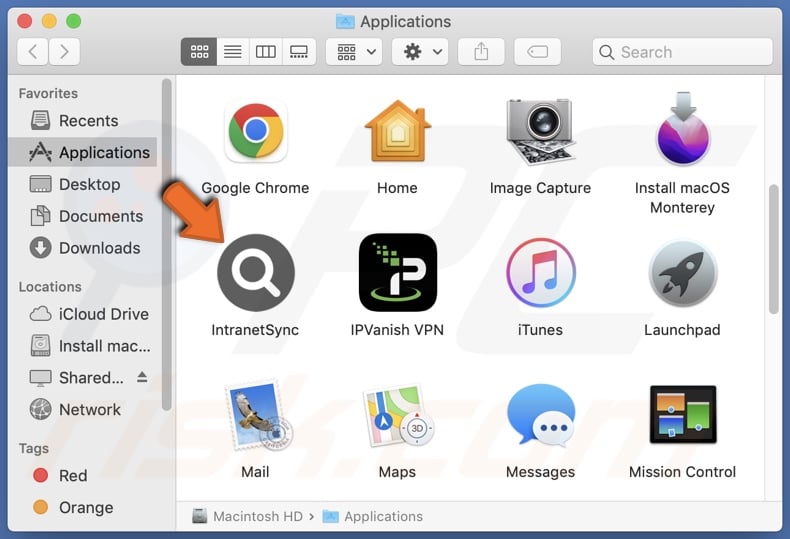
Task: Filter by the Orange tag
Action: [x=83, y=507]
